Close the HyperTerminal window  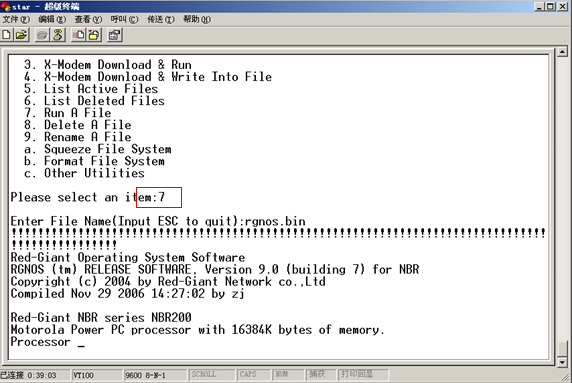563,6
